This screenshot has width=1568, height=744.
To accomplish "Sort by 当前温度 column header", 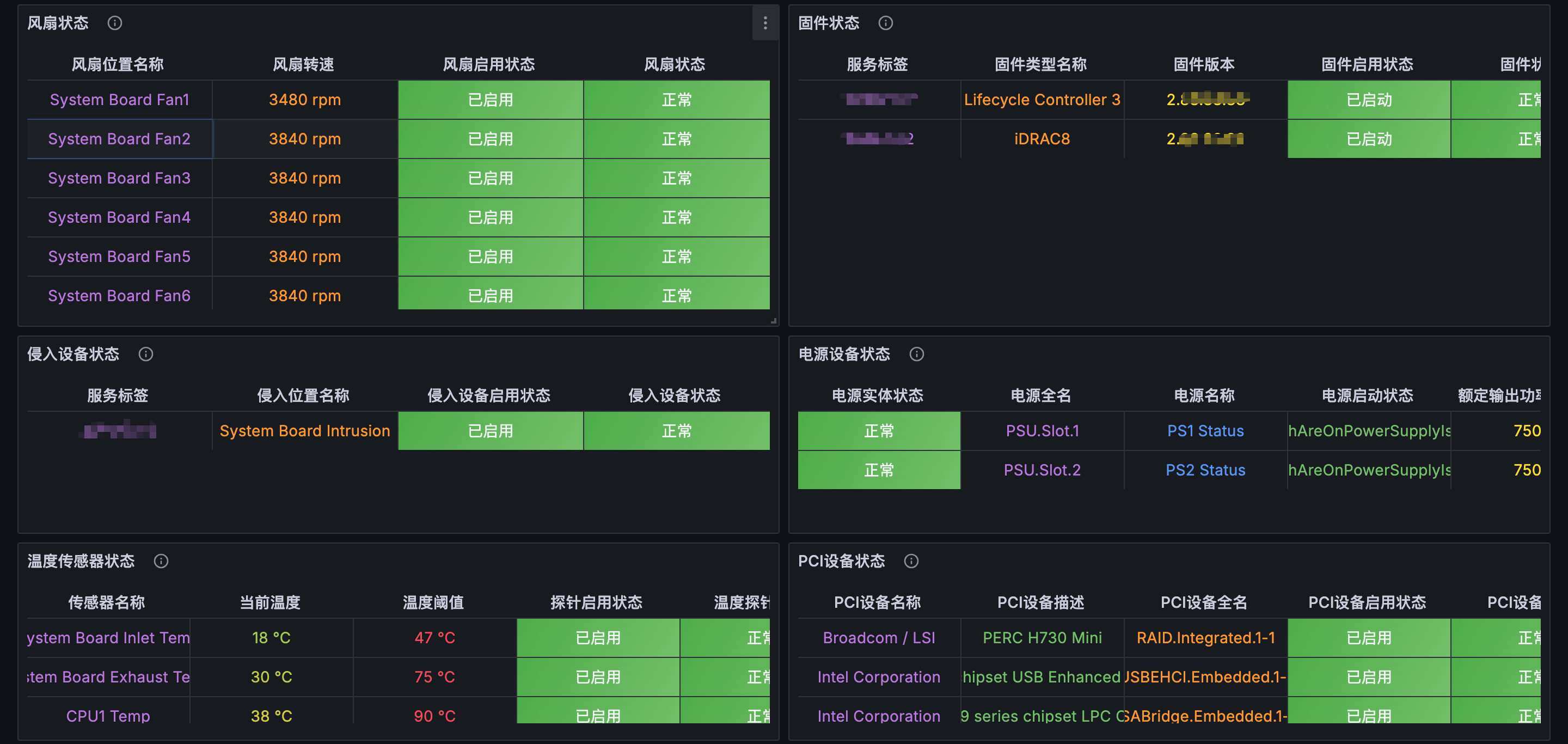I will point(269,602).
